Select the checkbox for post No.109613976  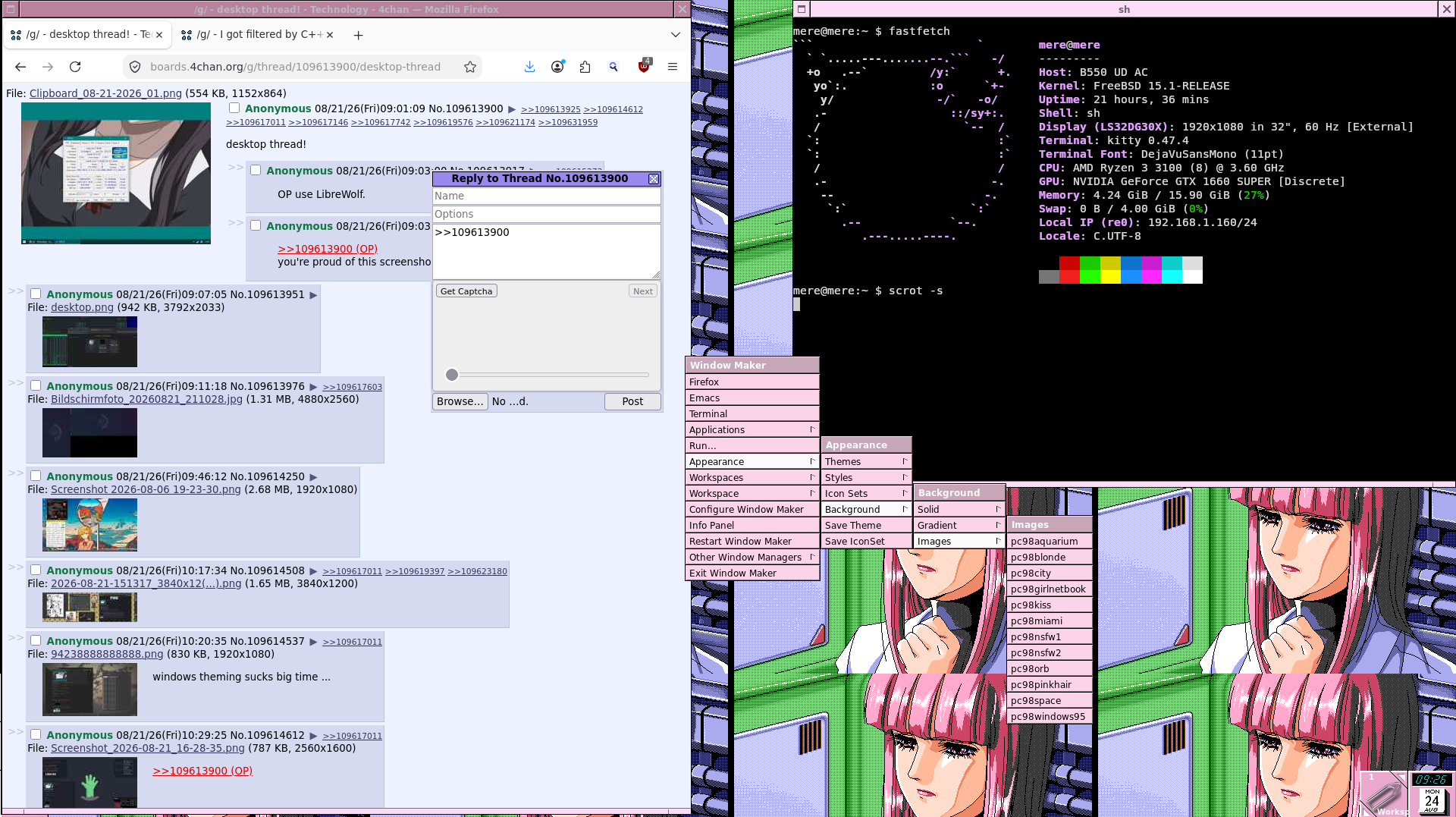(36, 386)
